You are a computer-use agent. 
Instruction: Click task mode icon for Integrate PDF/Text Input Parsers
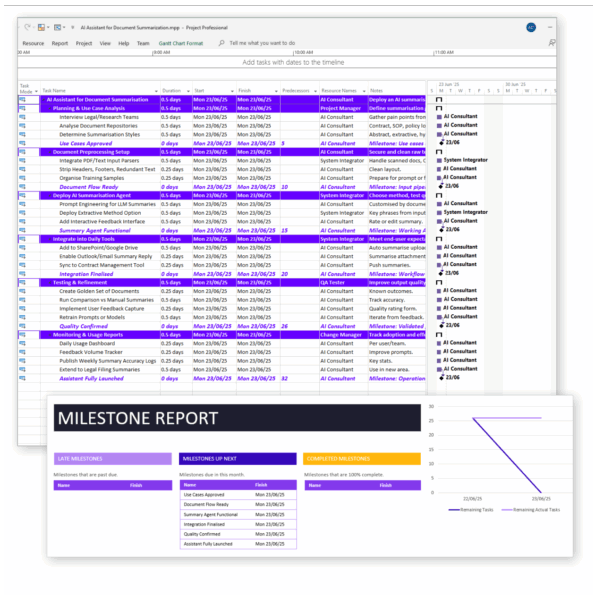[x=22, y=161]
